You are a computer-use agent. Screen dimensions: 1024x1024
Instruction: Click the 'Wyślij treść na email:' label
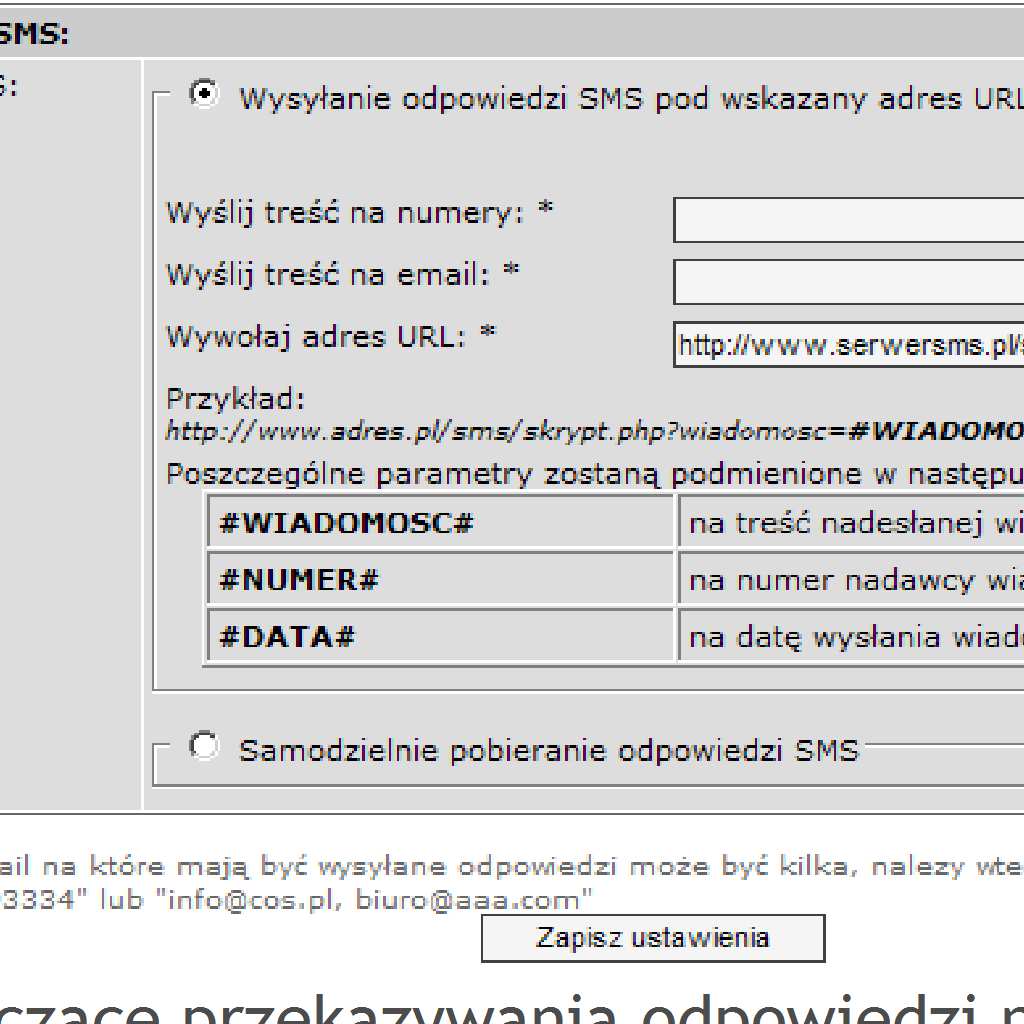click(x=328, y=275)
